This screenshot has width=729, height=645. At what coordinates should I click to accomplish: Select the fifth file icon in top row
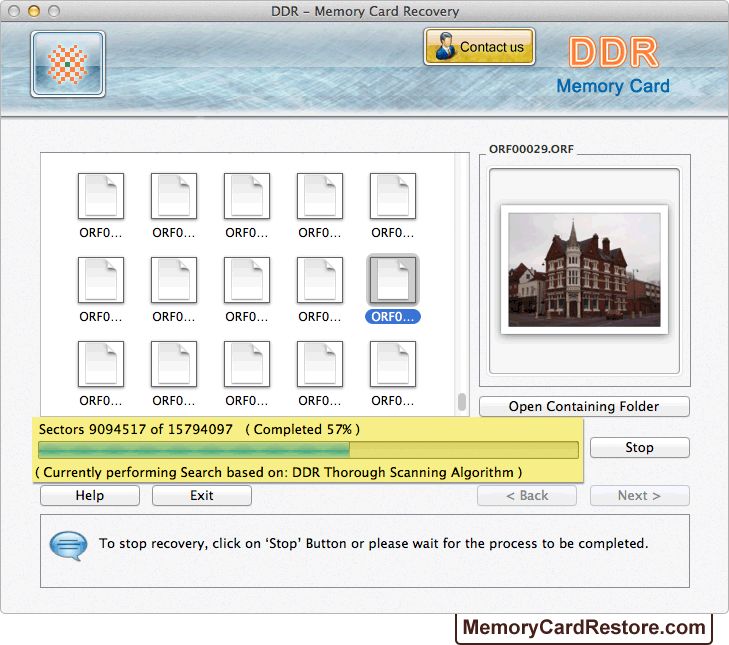point(393,196)
